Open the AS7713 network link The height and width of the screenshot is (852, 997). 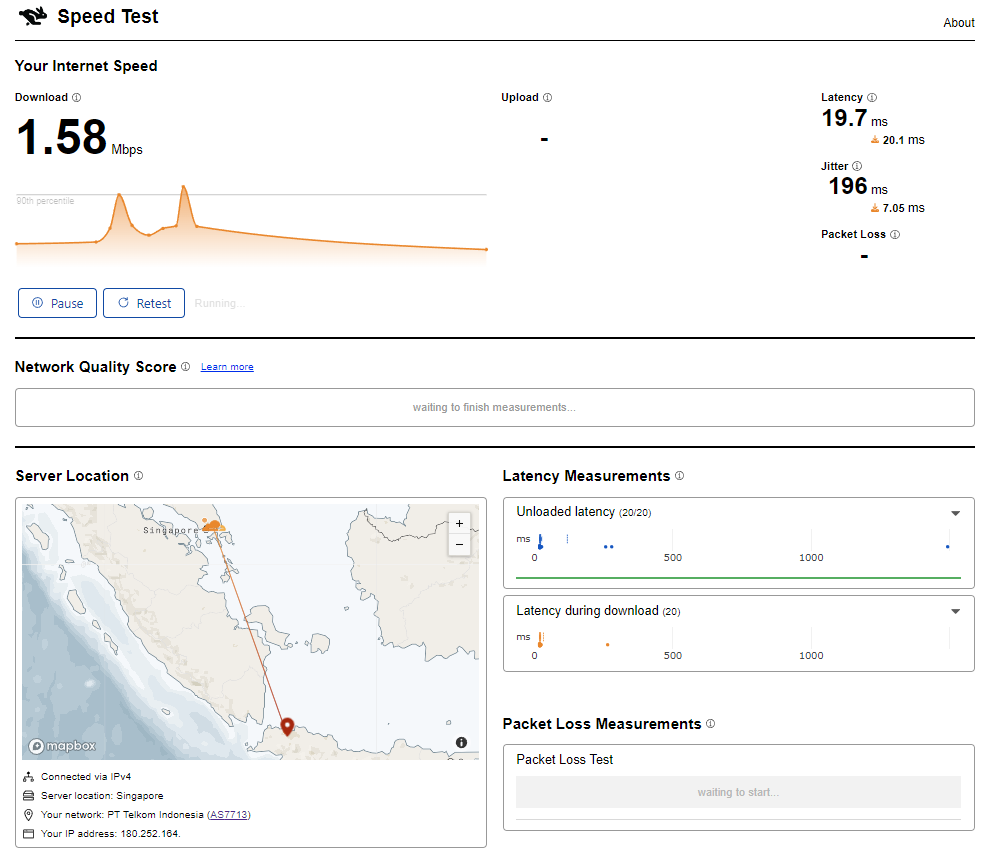tap(229, 815)
